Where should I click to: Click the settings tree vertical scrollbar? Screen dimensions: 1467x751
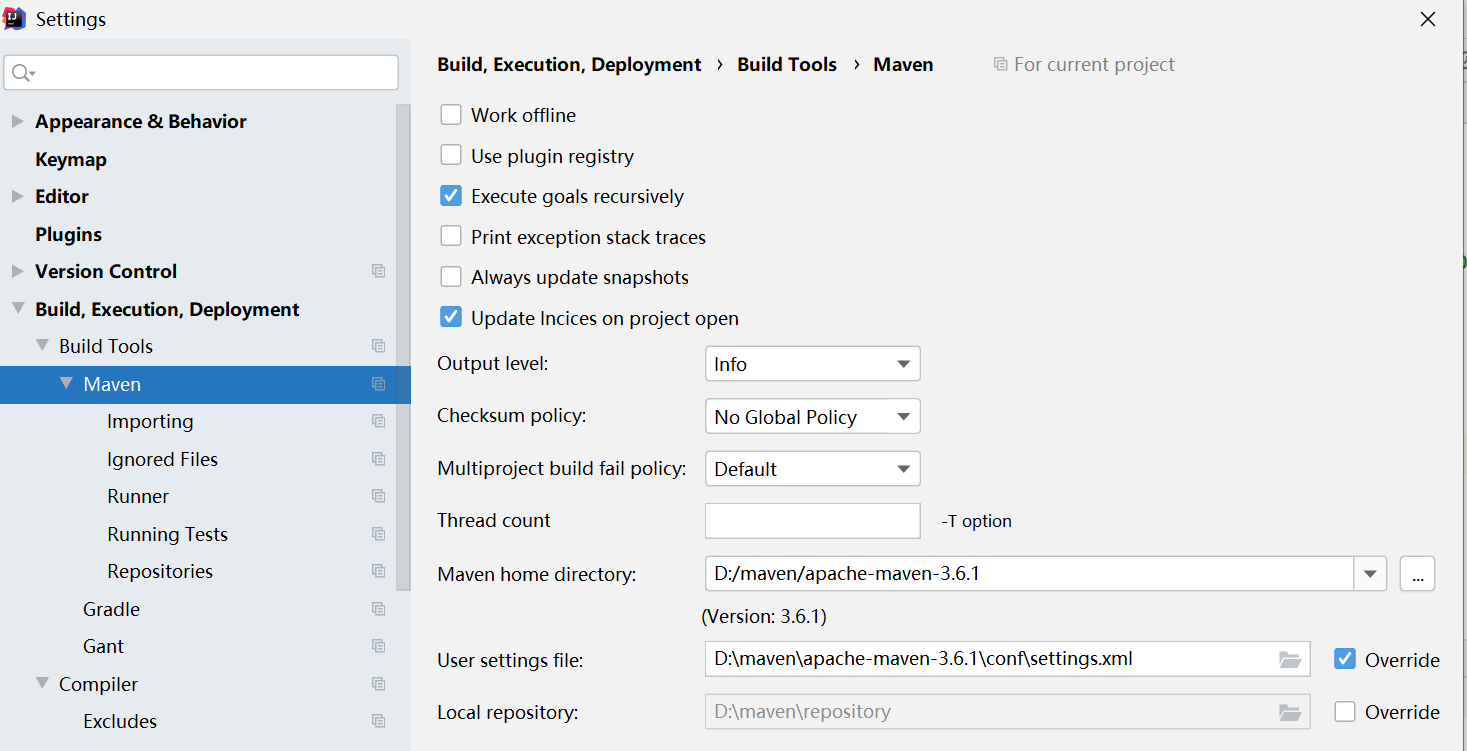click(403, 347)
